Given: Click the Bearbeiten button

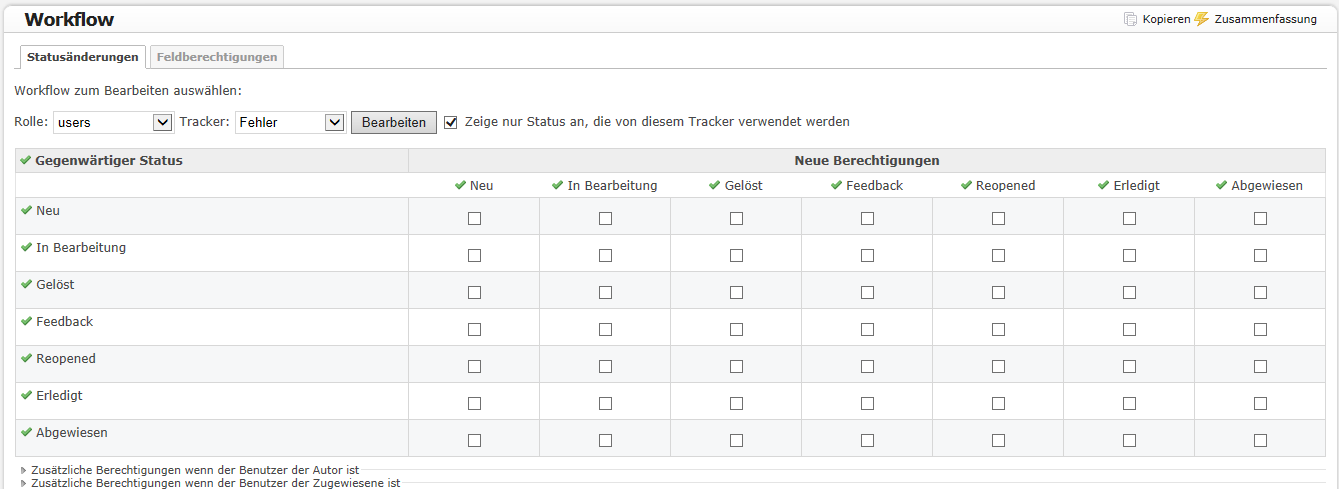Looking at the screenshot, I should pyautogui.click(x=394, y=122).
